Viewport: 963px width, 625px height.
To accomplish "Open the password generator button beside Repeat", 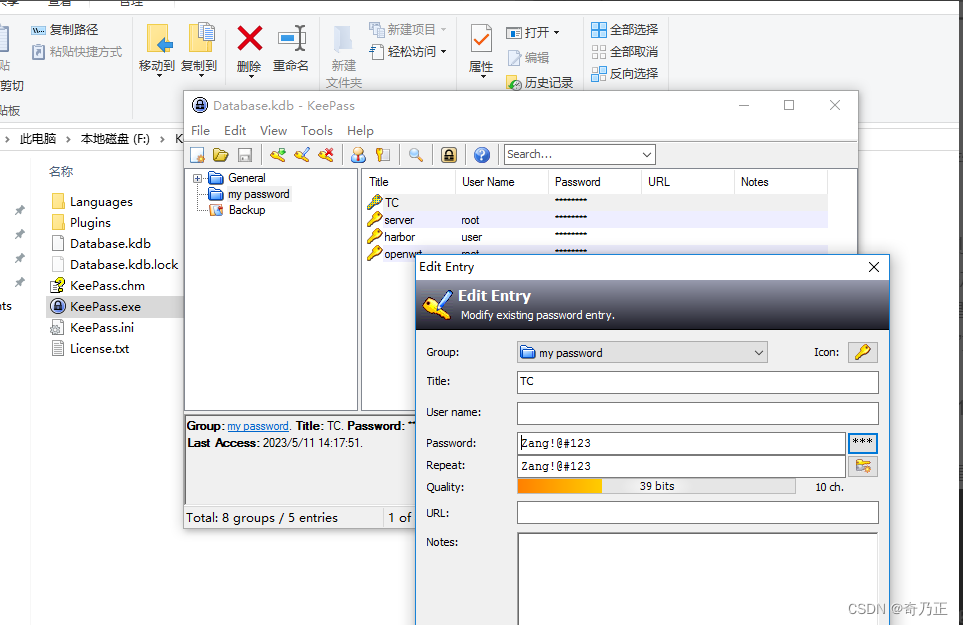I will (x=863, y=466).
